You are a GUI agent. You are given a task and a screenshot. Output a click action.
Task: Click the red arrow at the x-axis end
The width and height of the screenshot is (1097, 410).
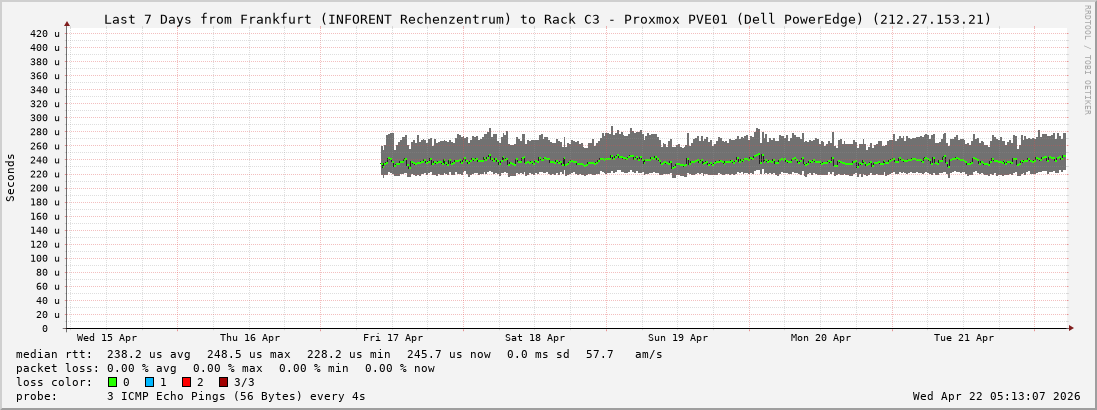[x=1070, y=328]
